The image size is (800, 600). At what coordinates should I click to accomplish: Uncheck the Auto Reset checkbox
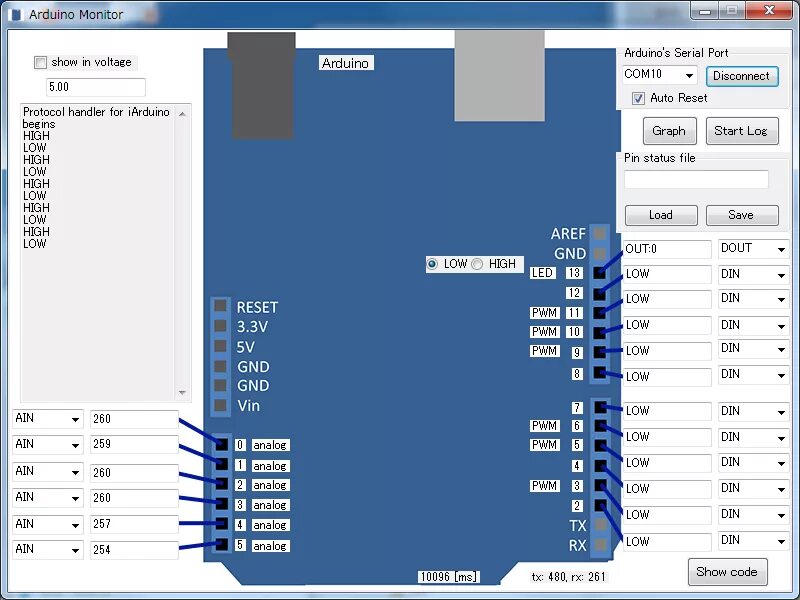tap(638, 98)
